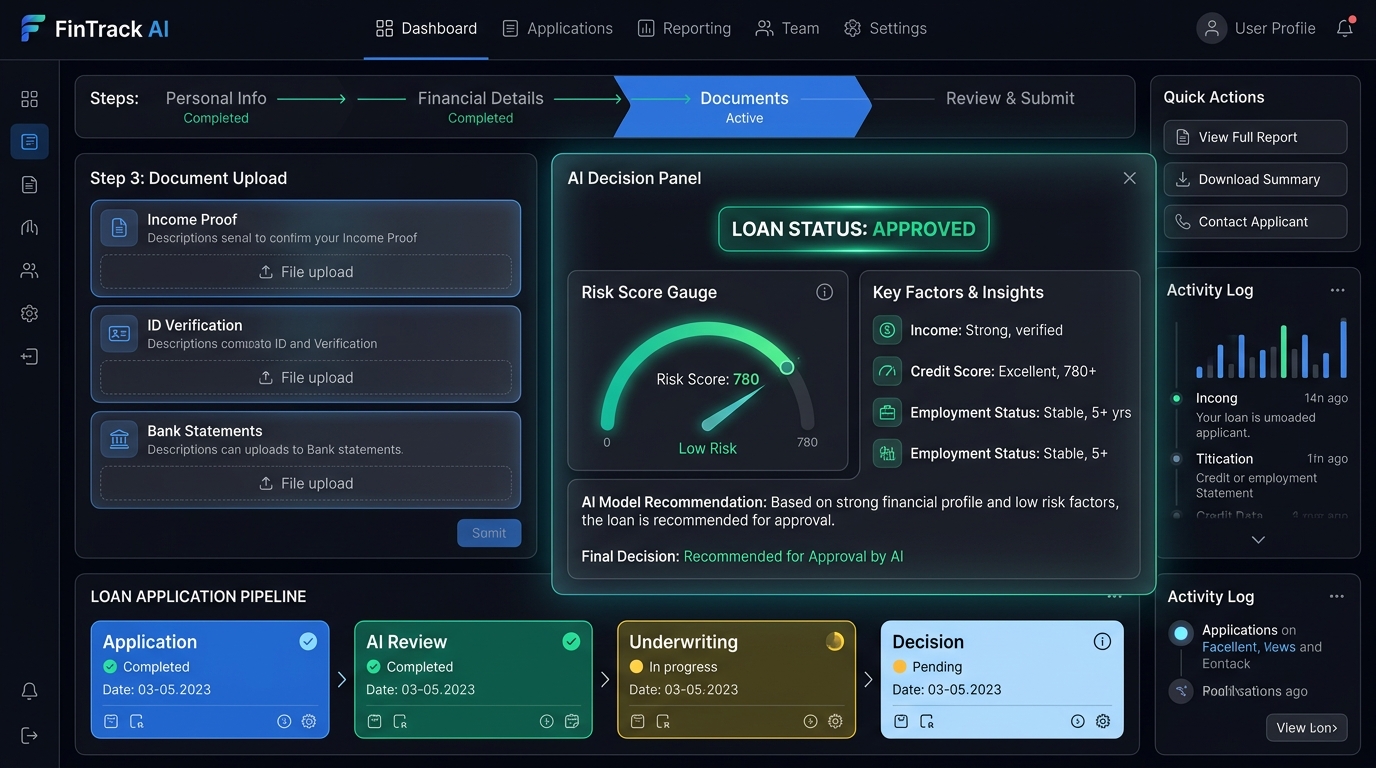Viewport: 1376px width, 768px height.
Task: Click the FinTrack AI logo
Action: coord(95,28)
